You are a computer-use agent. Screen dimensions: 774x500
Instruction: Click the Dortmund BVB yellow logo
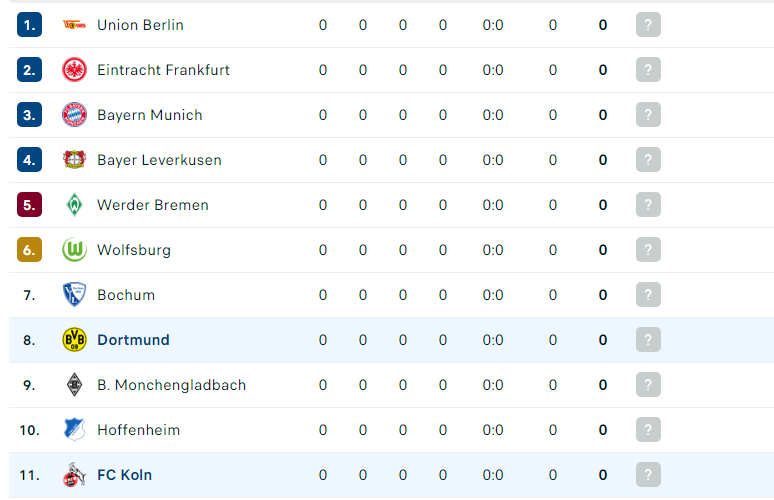click(74, 340)
